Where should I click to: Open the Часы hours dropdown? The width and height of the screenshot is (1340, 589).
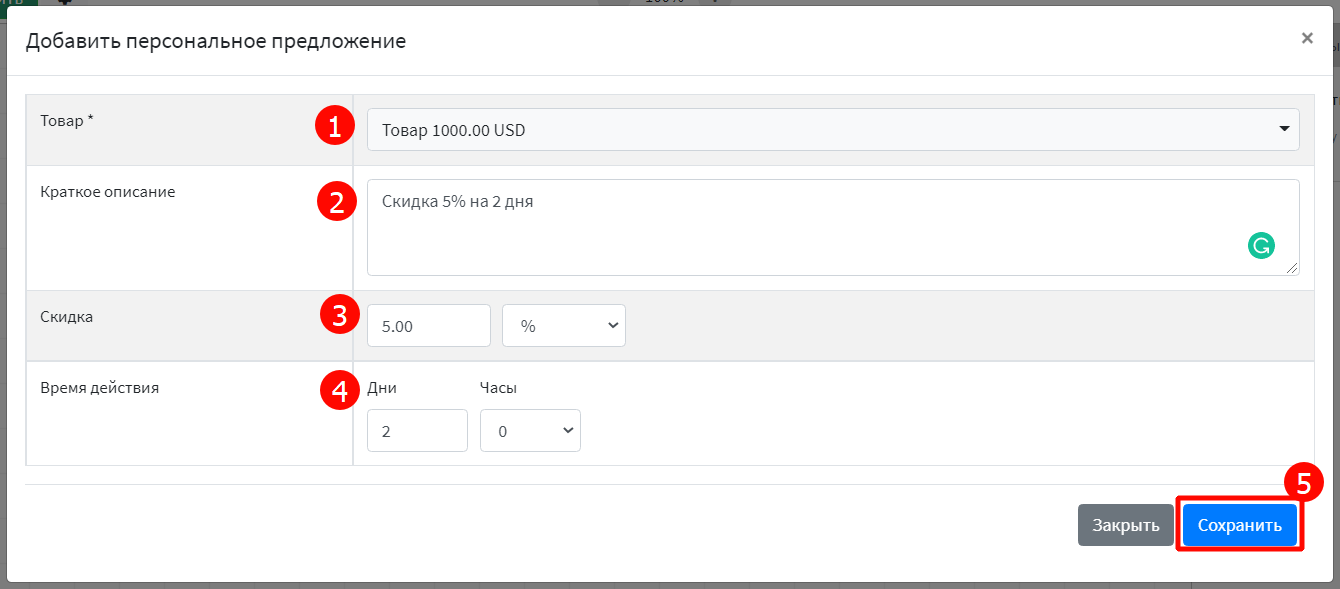(530, 431)
